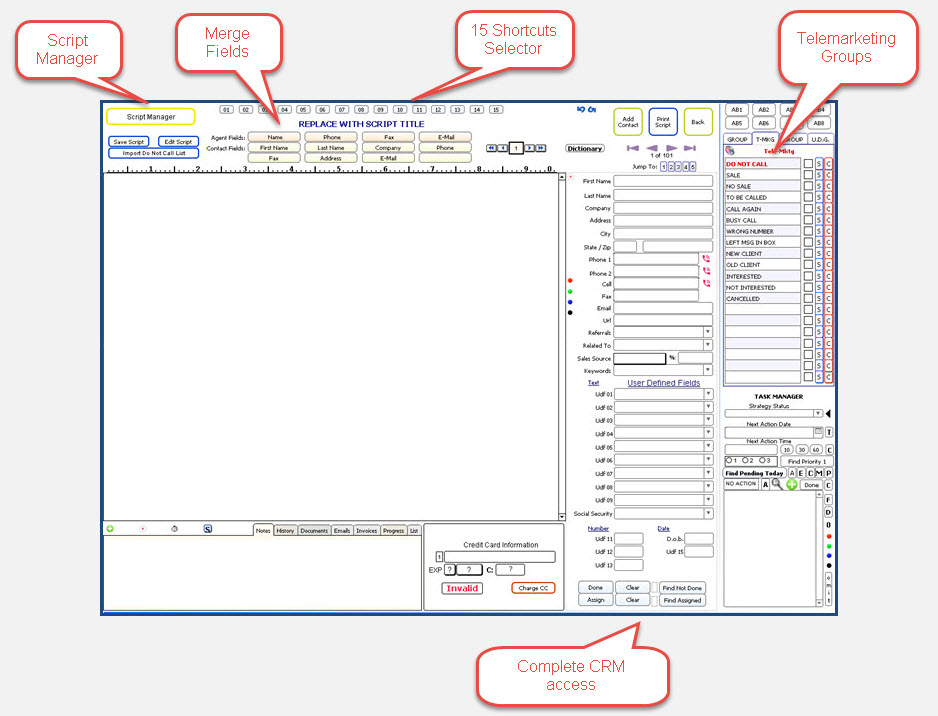
Task: Expand the Strategy Status dropdown
Action: [817, 413]
